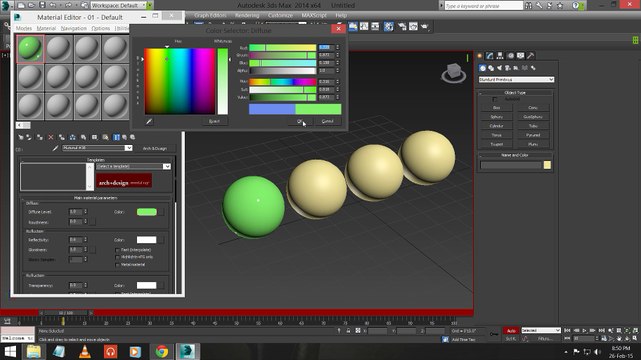Click OK in the Color Selector dialog

tap(300, 121)
